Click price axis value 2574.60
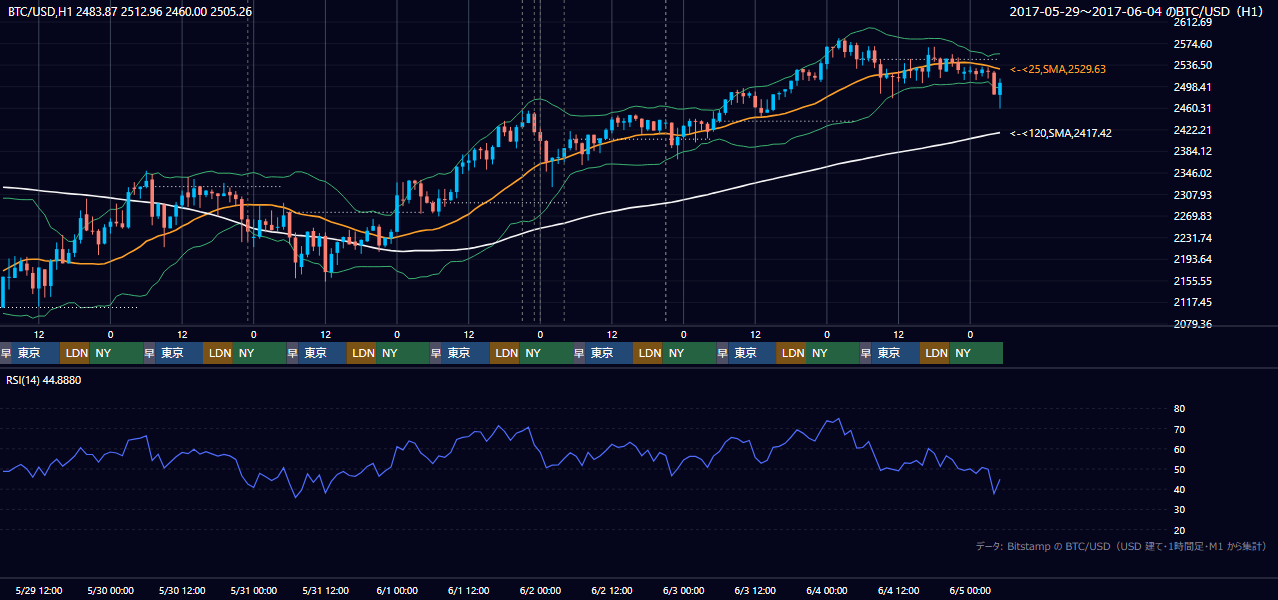The height and width of the screenshot is (600, 1278). pos(1192,44)
